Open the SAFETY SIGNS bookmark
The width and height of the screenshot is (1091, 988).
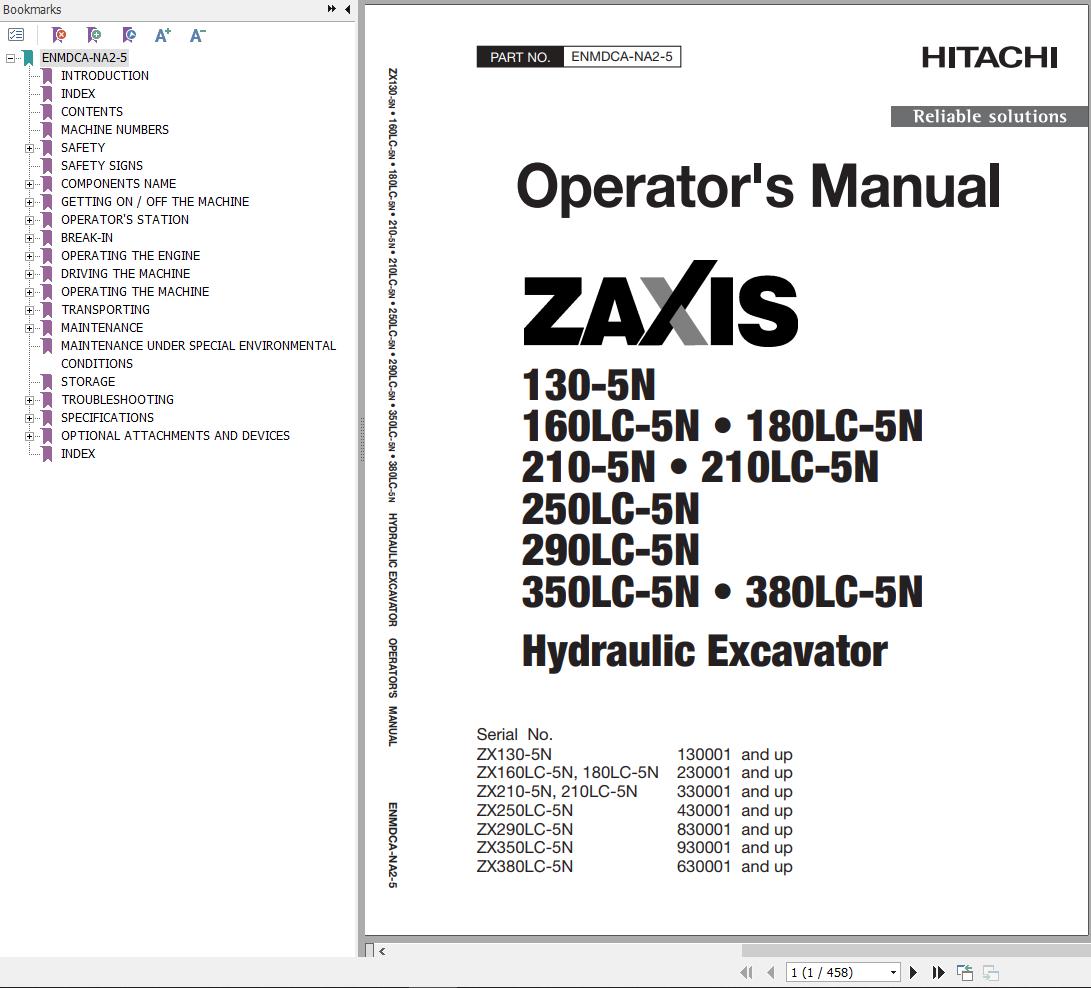point(102,166)
